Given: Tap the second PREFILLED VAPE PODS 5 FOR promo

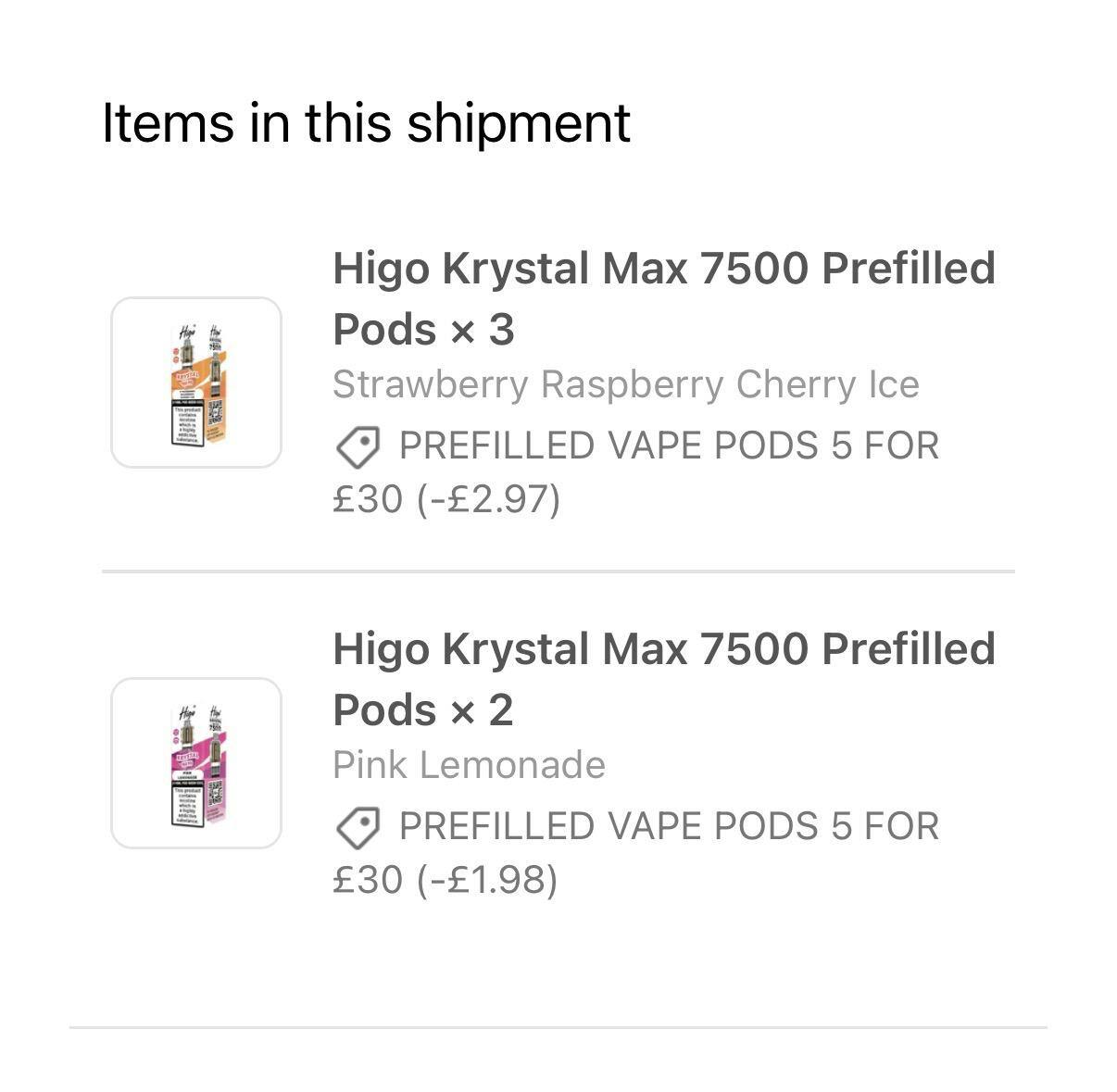Looking at the screenshot, I should tap(669, 827).
